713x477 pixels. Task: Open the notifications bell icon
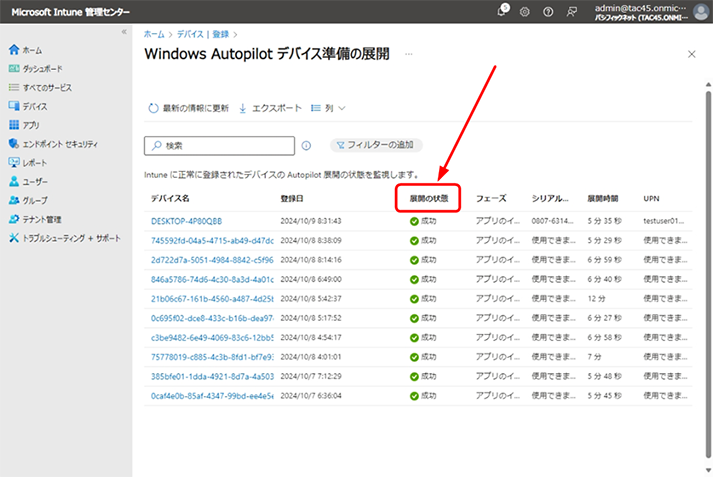pyautogui.click(x=502, y=11)
